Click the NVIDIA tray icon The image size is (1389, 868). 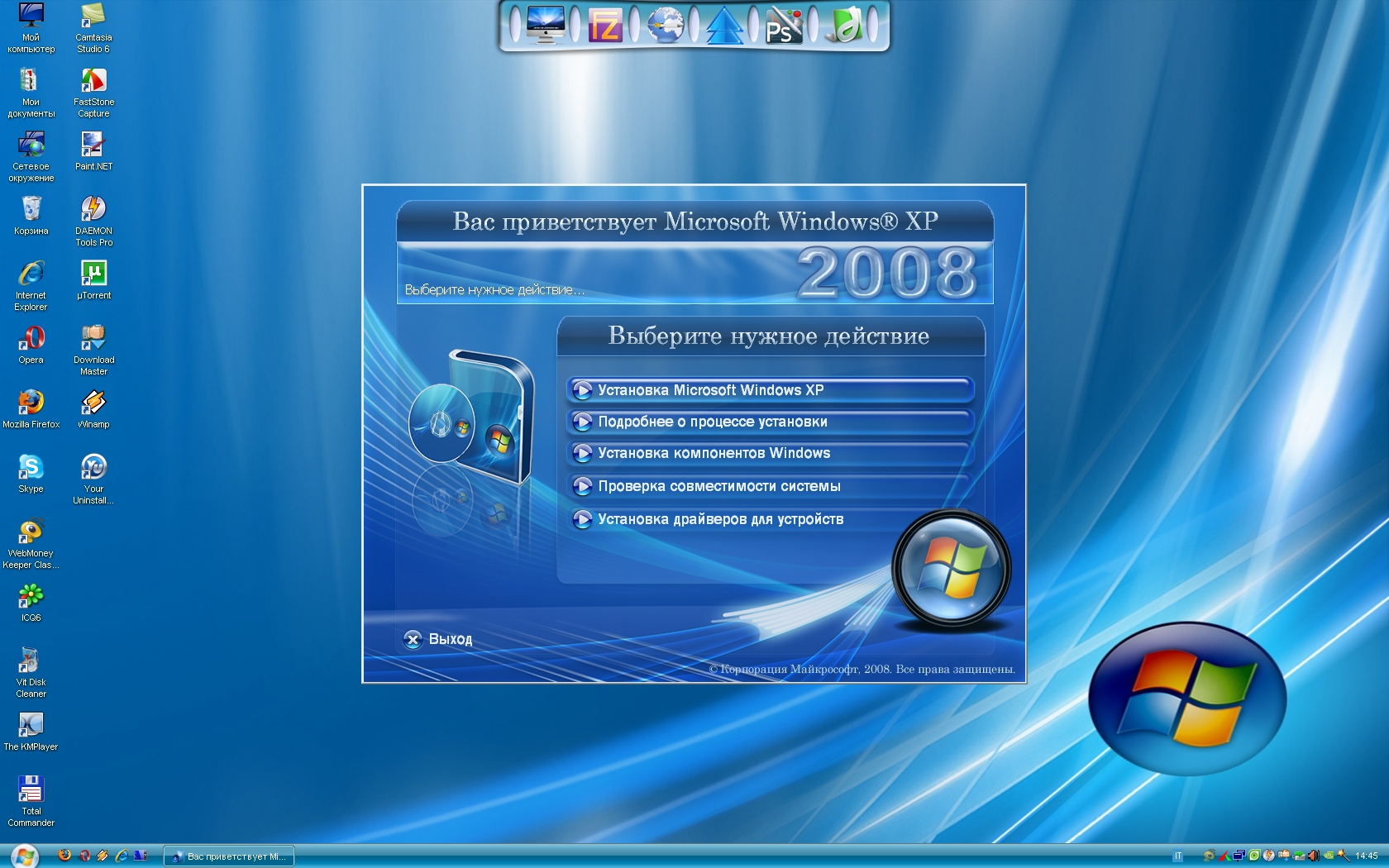(1328, 856)
